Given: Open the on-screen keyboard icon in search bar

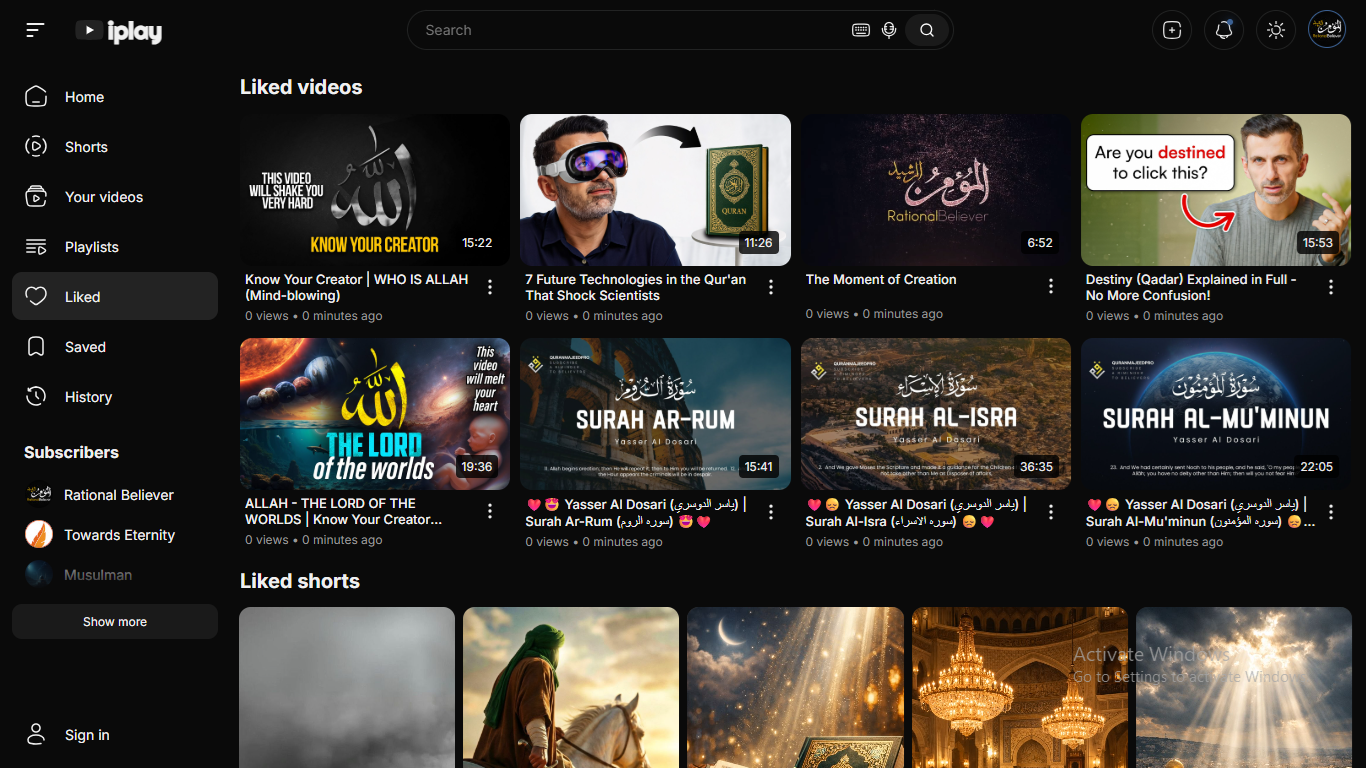Looking at the screenshot, I should coord(861,30).
